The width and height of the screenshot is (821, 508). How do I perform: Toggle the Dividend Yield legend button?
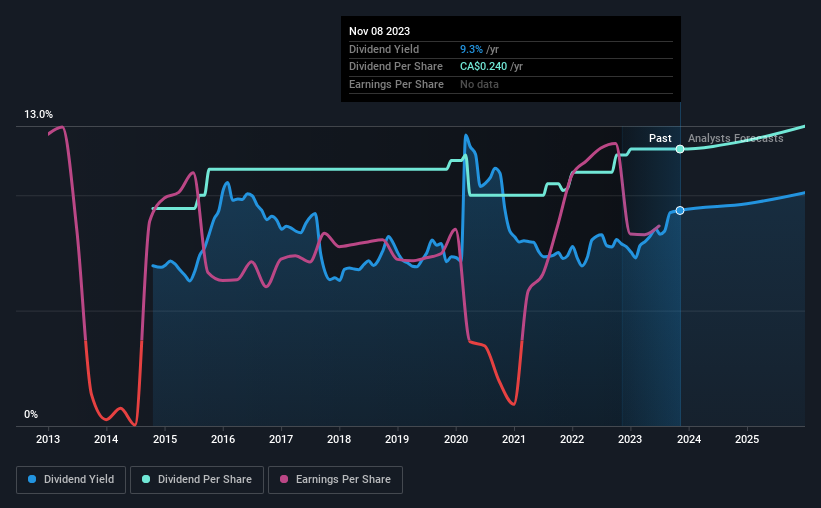pyautogui.click(x=71, y=480)
